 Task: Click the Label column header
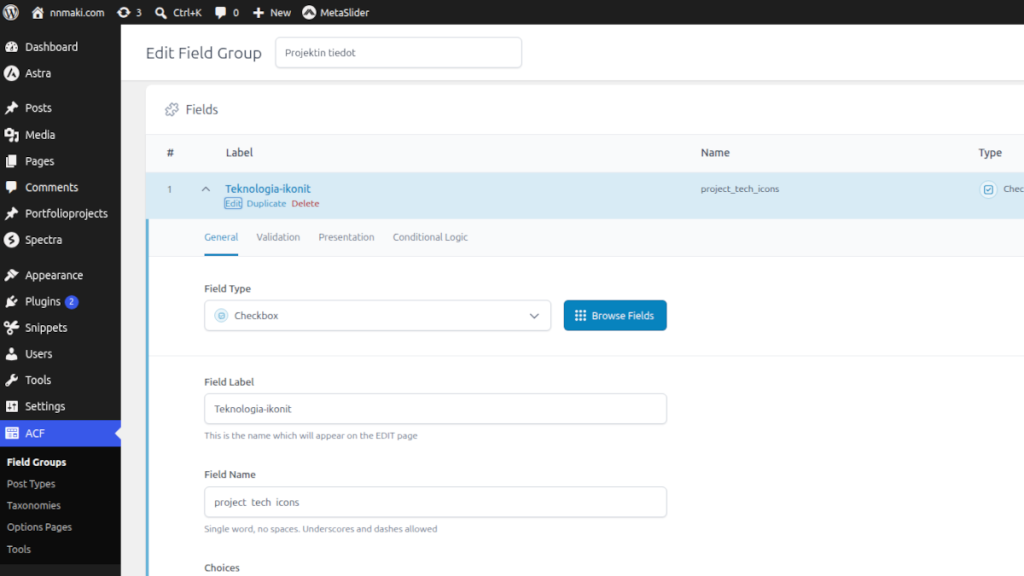pos(239,152)
